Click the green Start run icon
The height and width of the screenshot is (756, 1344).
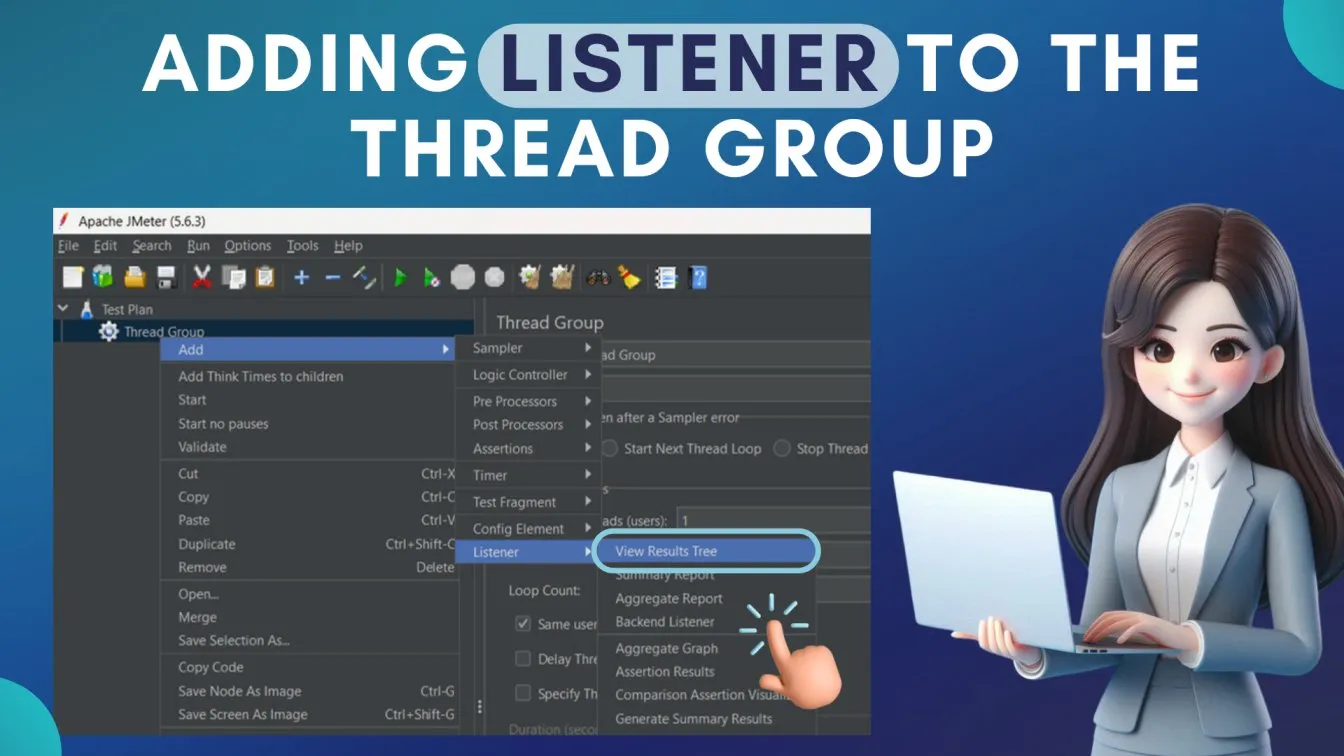[401, 277]
